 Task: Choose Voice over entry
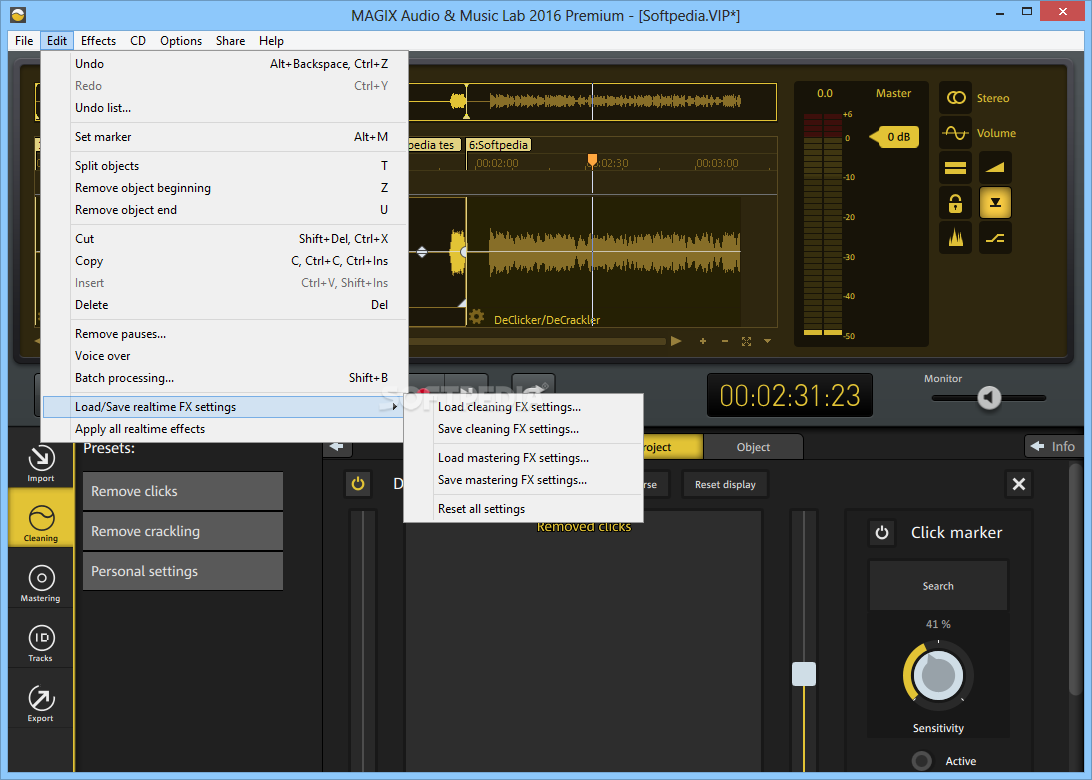(x=224, y=356)
